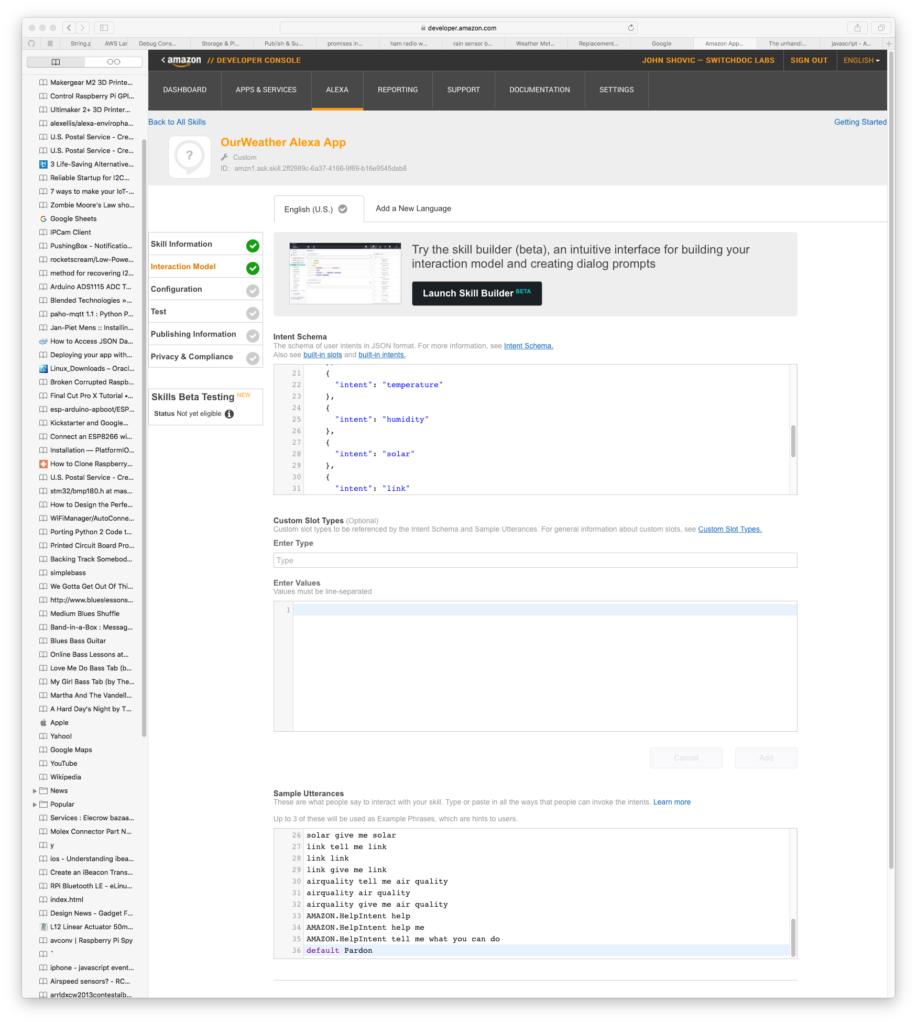Reload the page with the refresh icon
Image resolution: width=917 pixels, height=1024 pixels.
631,28
